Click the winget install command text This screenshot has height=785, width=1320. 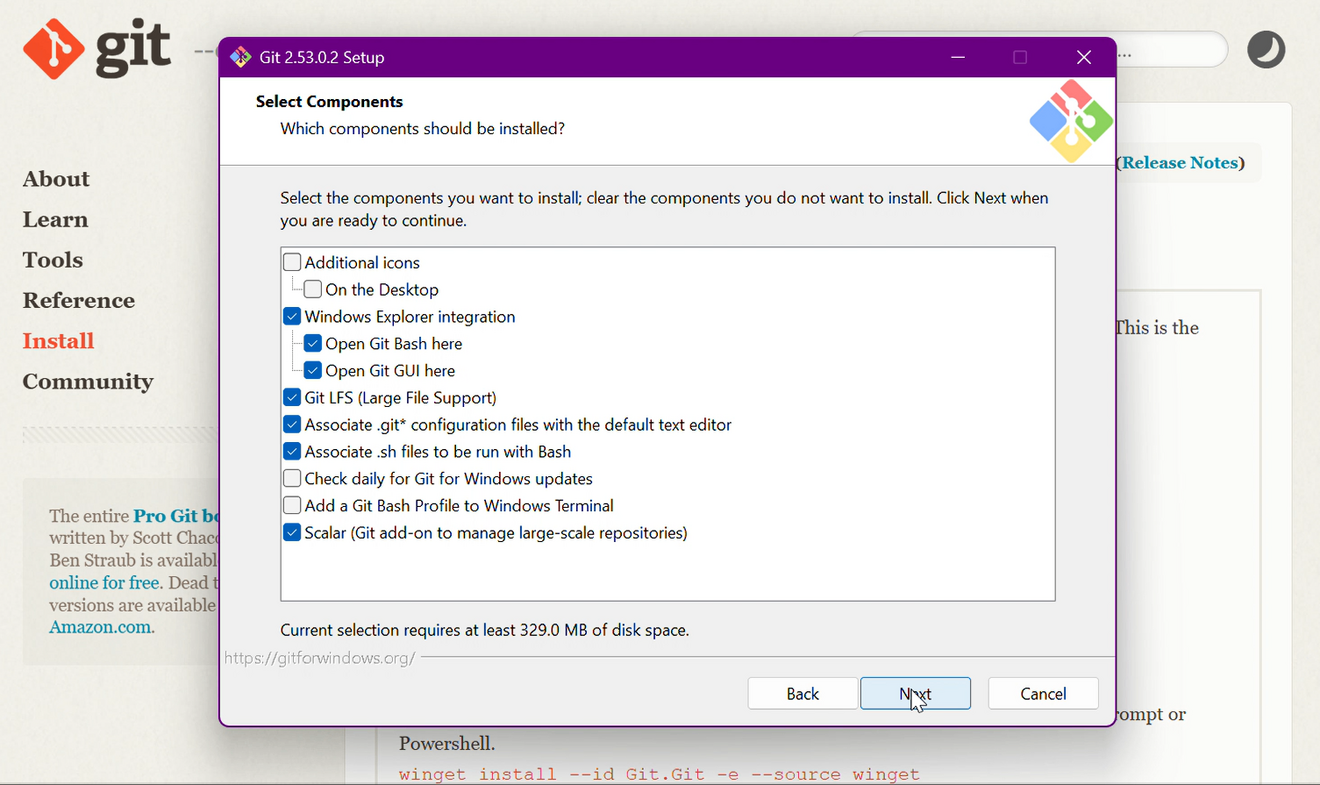coord(659,774)
